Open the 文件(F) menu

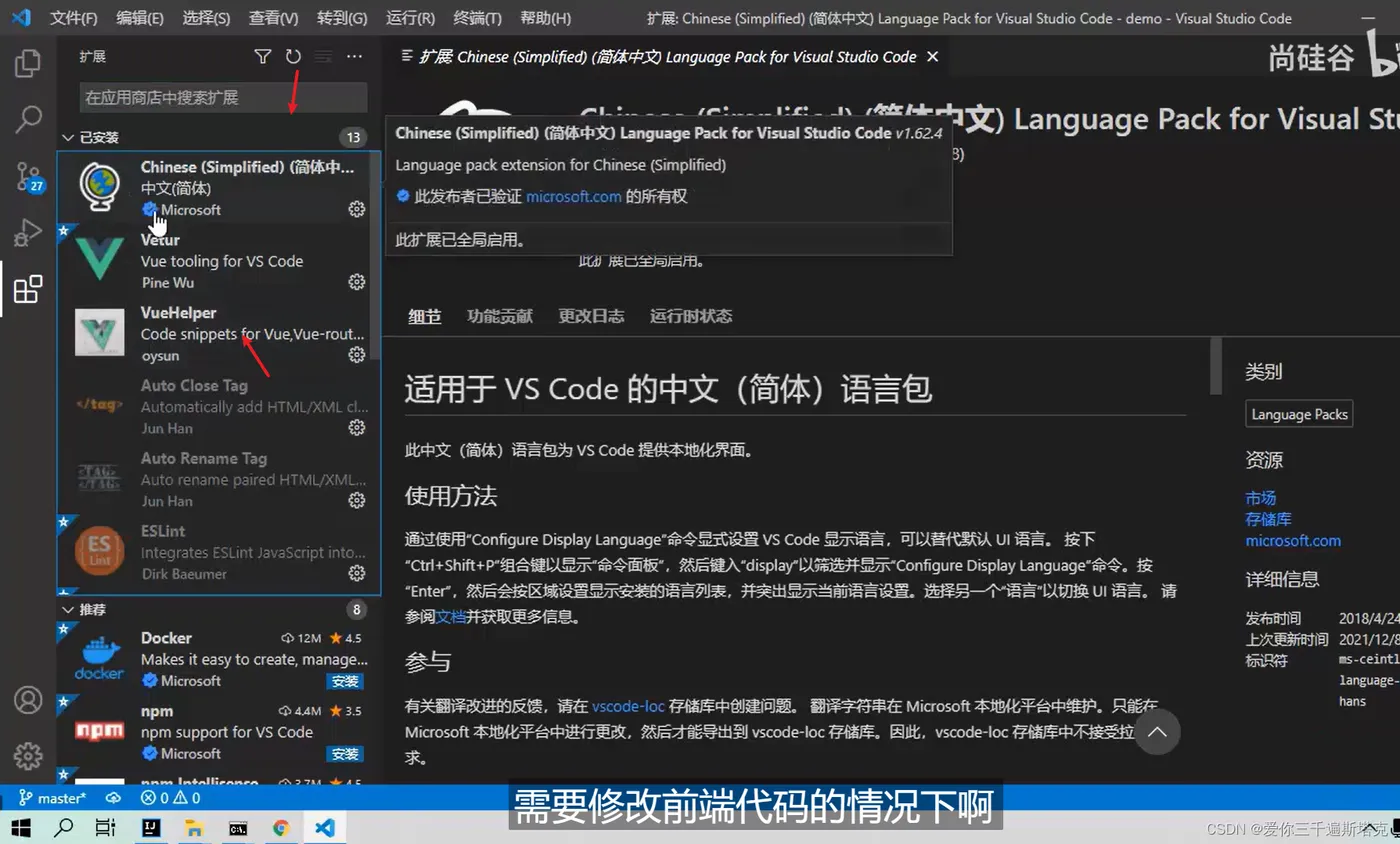point(74,18)
